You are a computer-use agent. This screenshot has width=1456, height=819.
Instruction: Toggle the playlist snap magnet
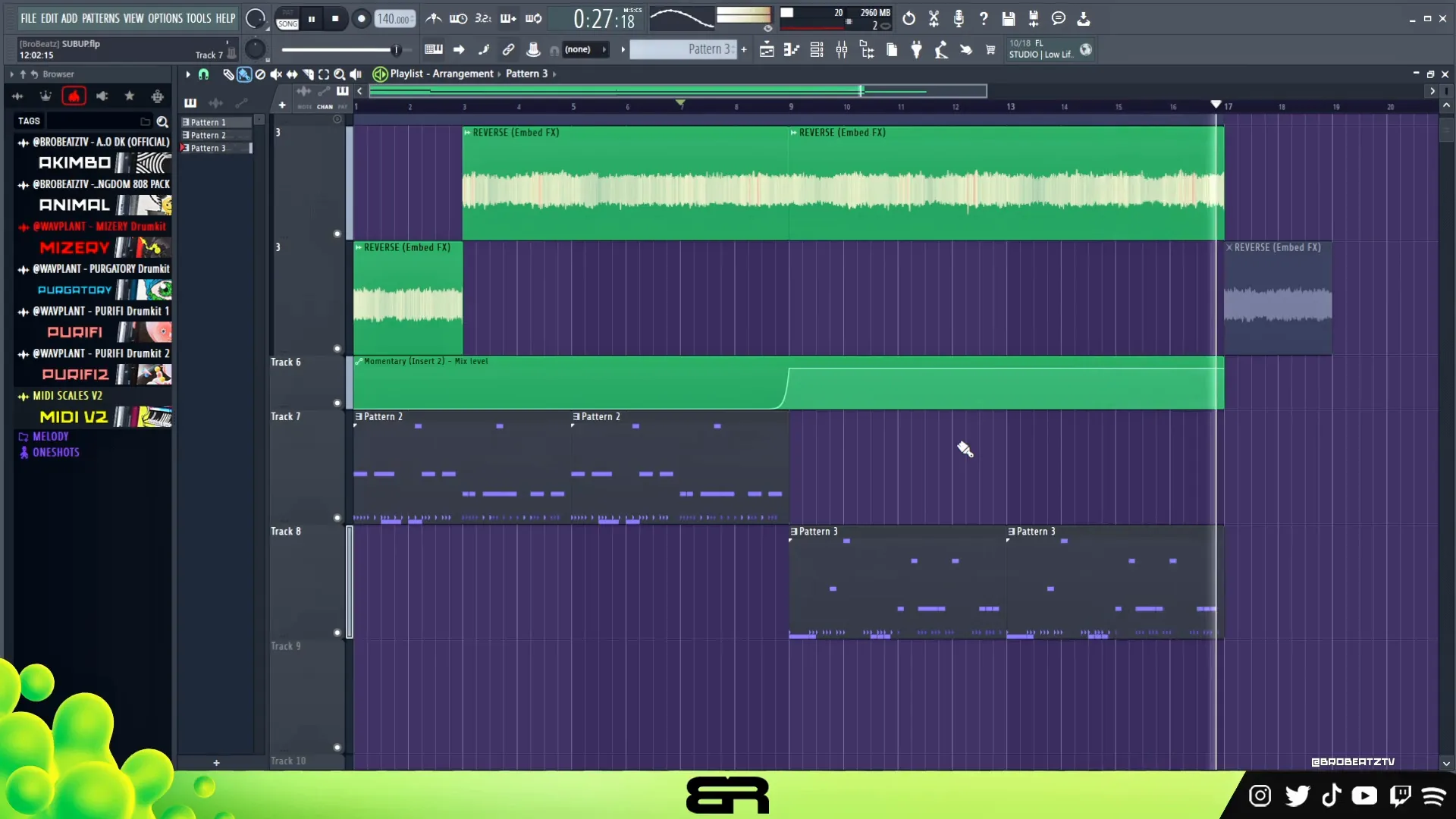point(203,74)
